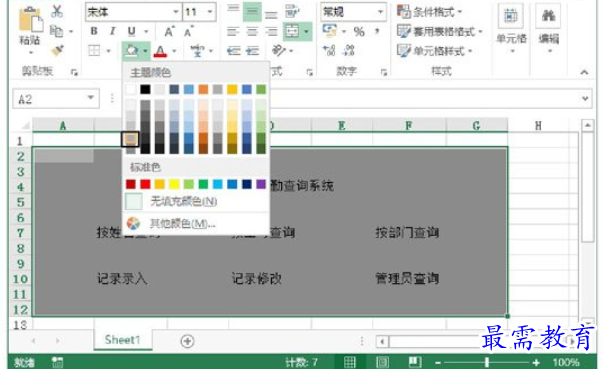Select the Format Painter brush
The image size is (603, 369).
(x=57, y=50)
